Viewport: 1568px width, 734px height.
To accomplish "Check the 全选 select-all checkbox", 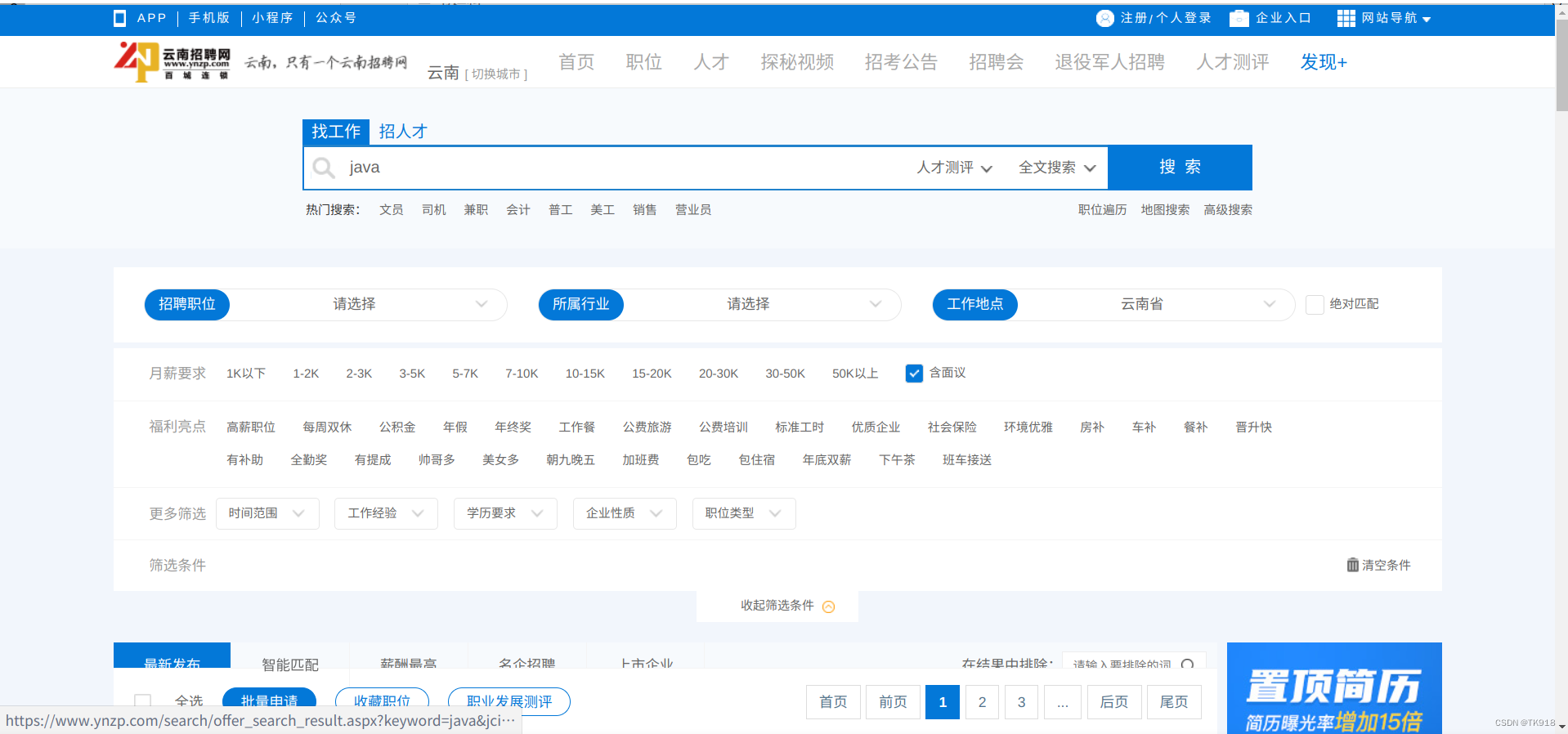I will click(143, 701).
